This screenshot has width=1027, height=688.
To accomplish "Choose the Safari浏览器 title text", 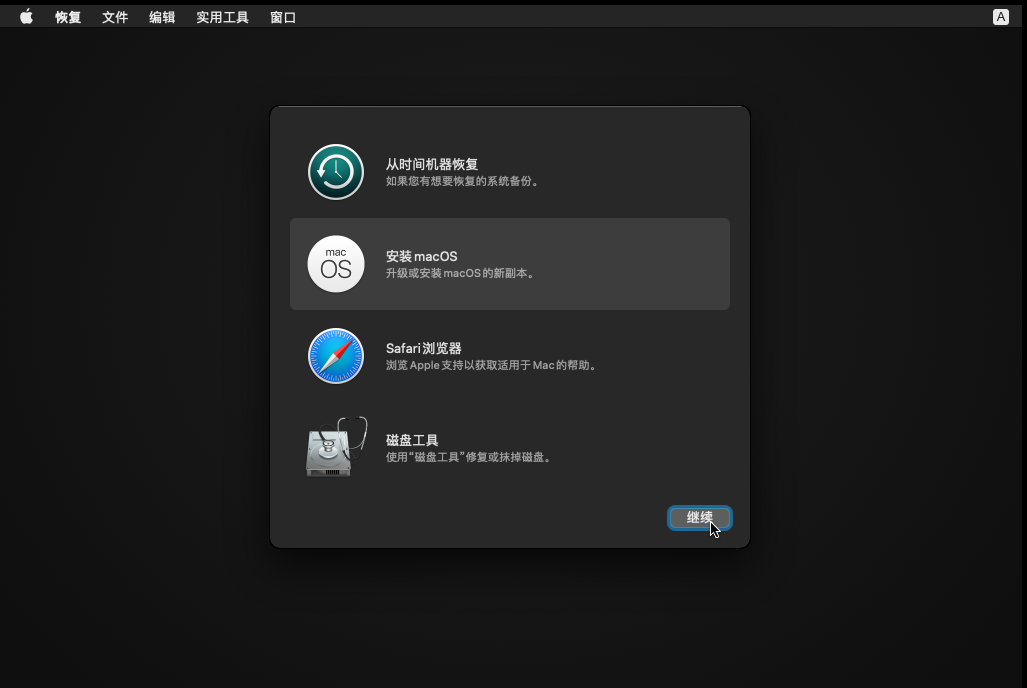I will click(x=424, y=349).
